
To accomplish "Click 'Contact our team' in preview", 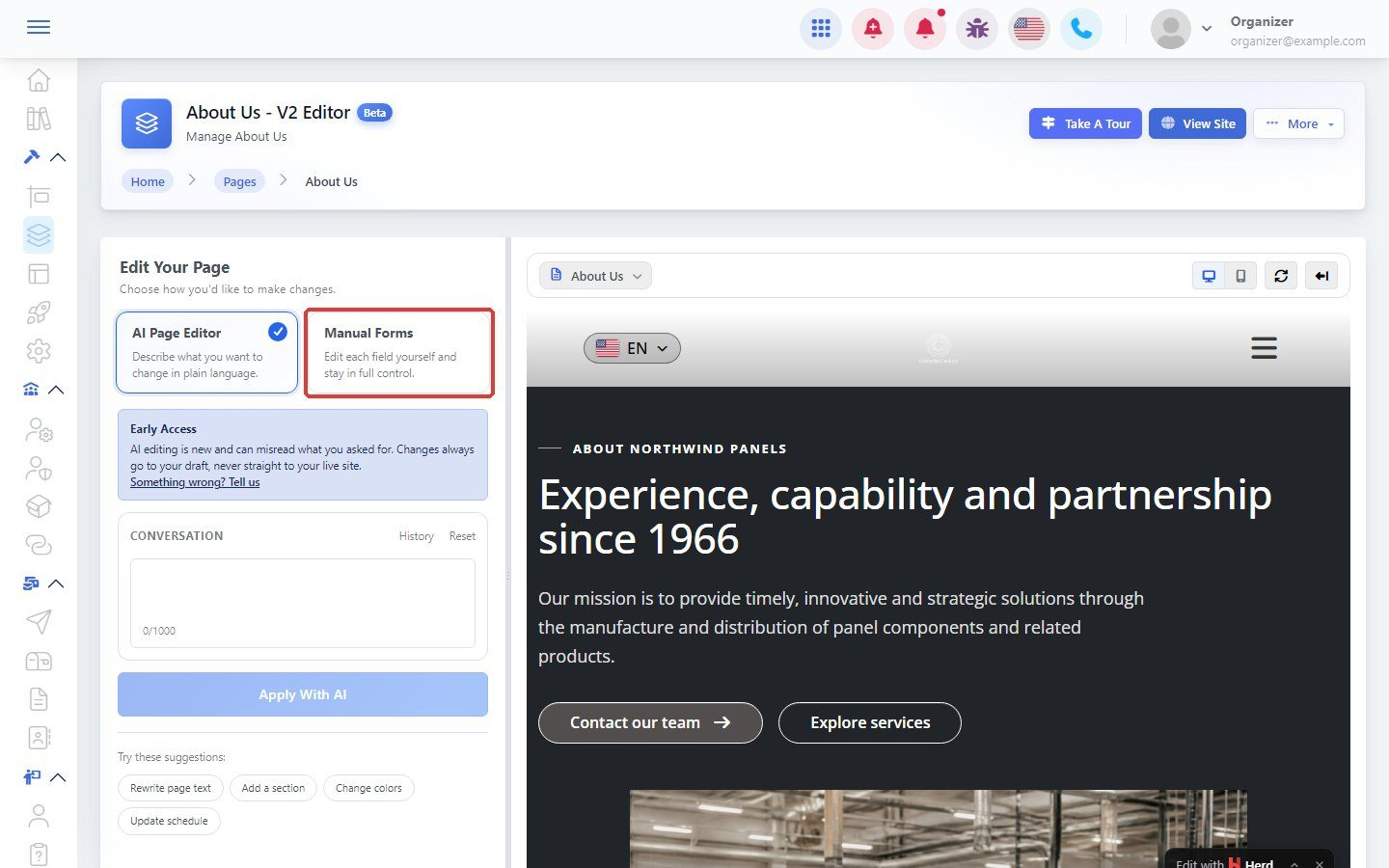I will [x=650, y=722].
